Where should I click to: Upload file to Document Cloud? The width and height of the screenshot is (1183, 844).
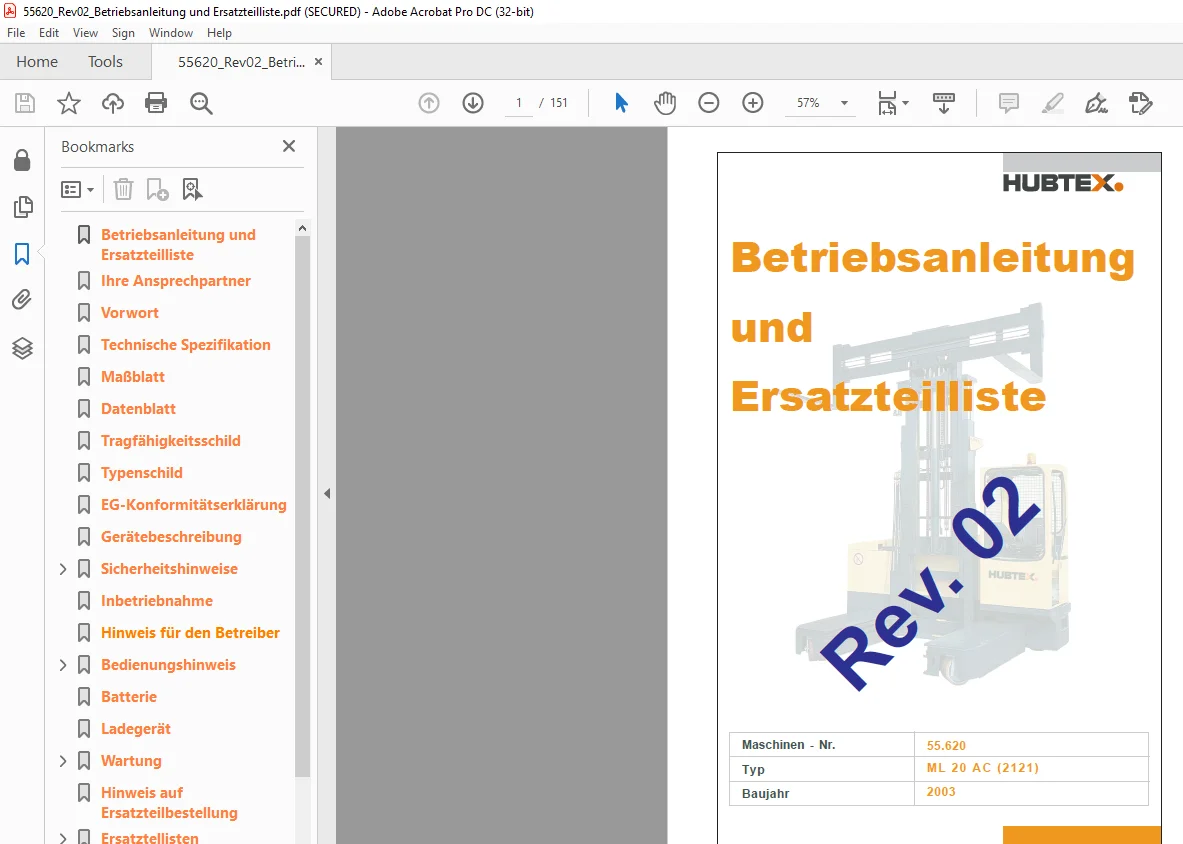coord(113,103)
